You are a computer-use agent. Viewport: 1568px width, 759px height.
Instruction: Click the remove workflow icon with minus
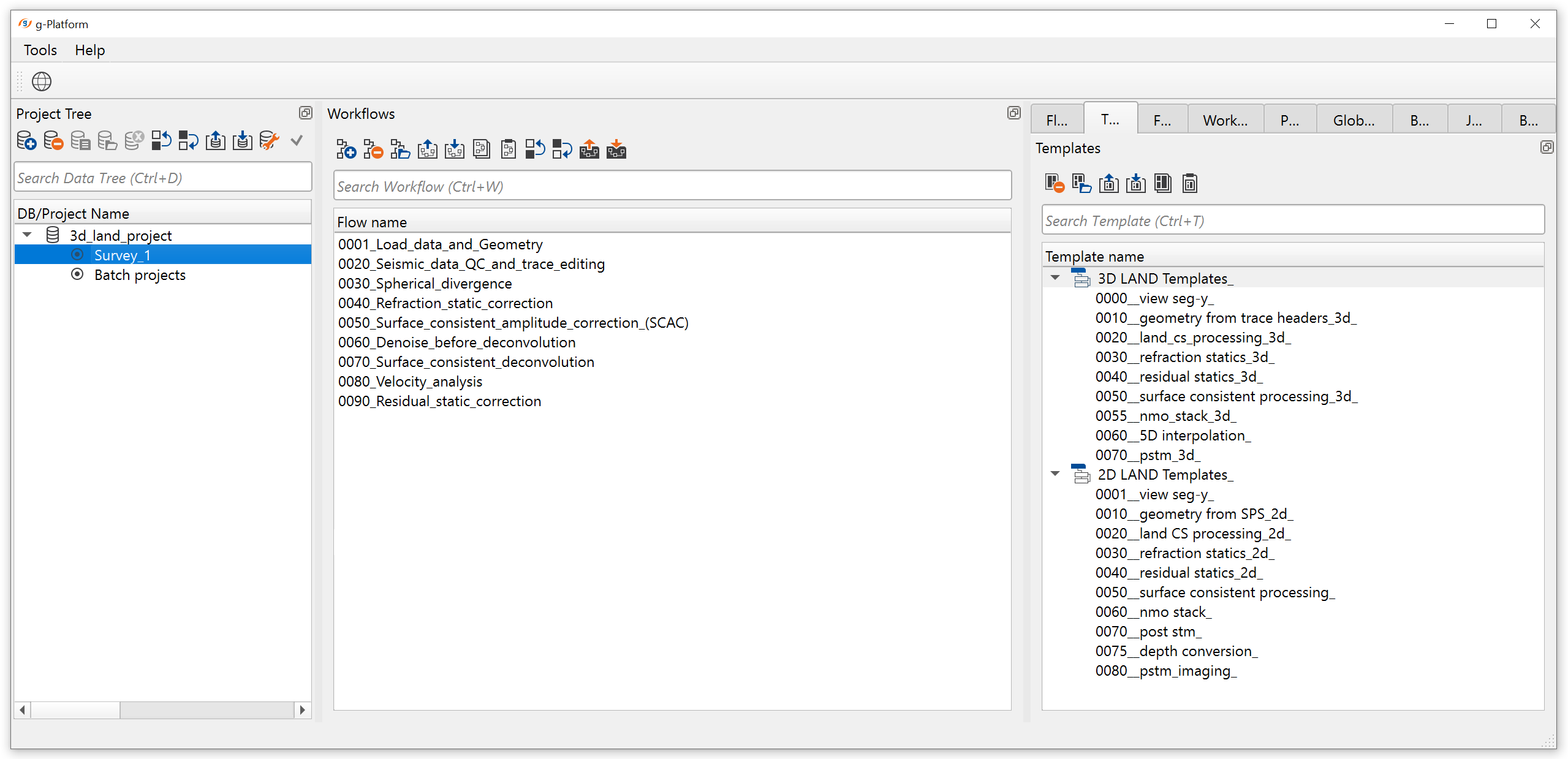pyautogui.click(x=373, y=149)
